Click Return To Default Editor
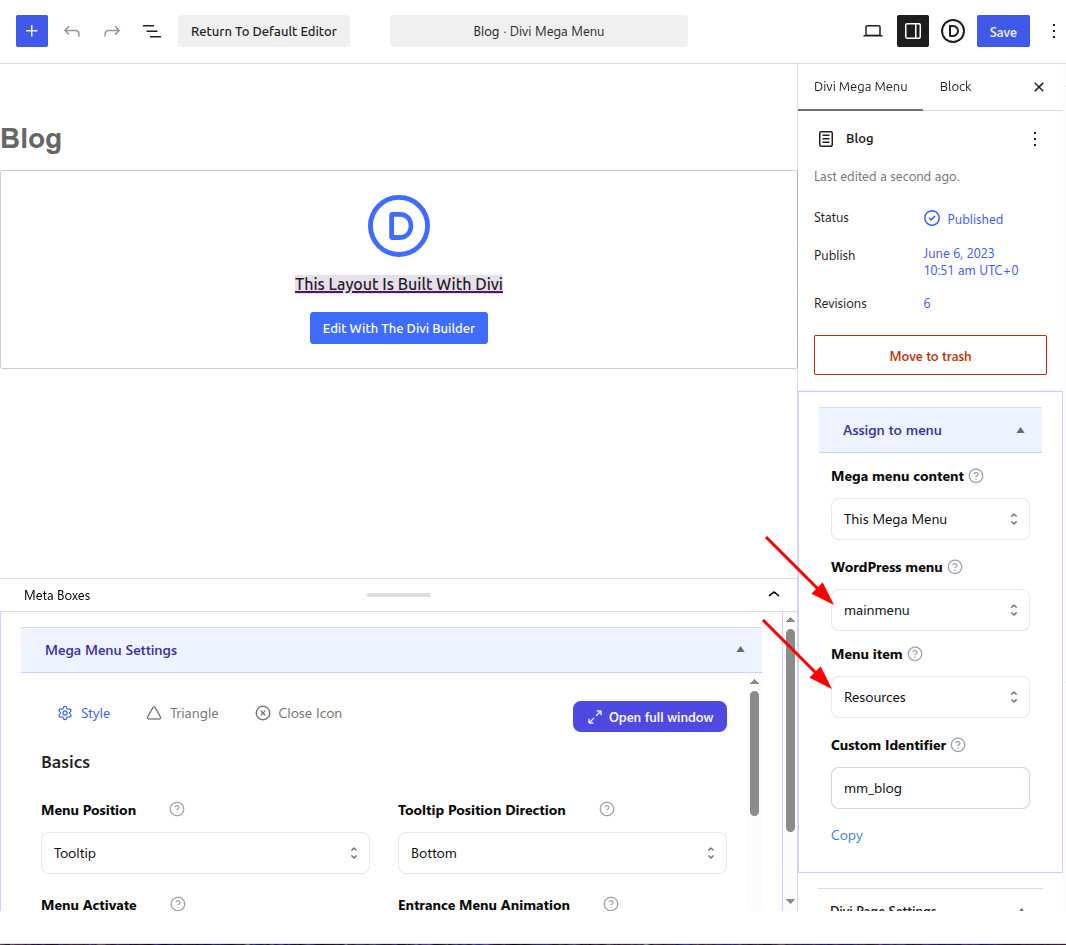 (264, 31)
